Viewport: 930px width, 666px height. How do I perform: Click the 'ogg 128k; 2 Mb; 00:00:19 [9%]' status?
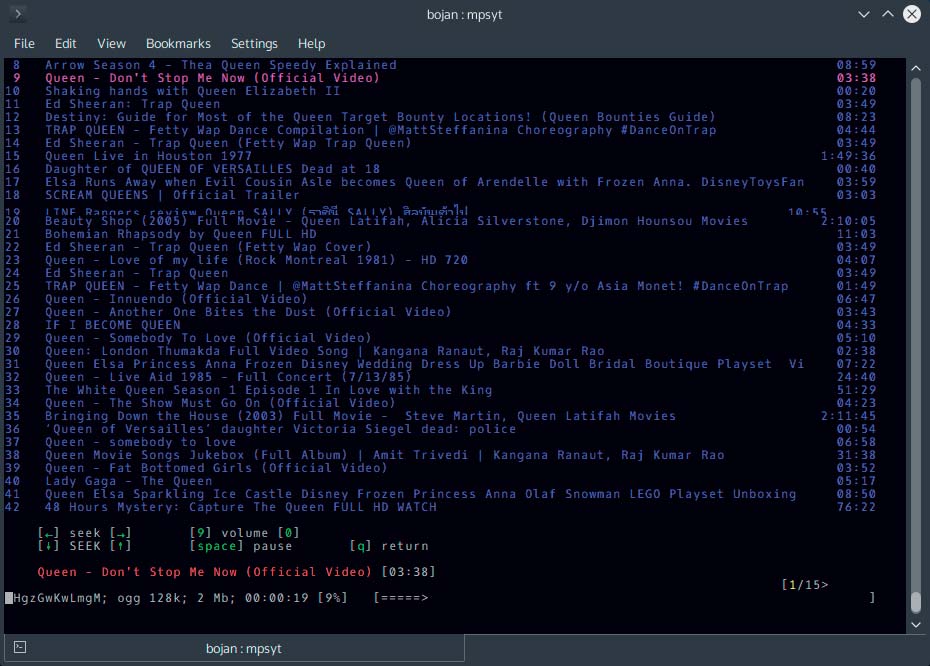coord(232,598)
